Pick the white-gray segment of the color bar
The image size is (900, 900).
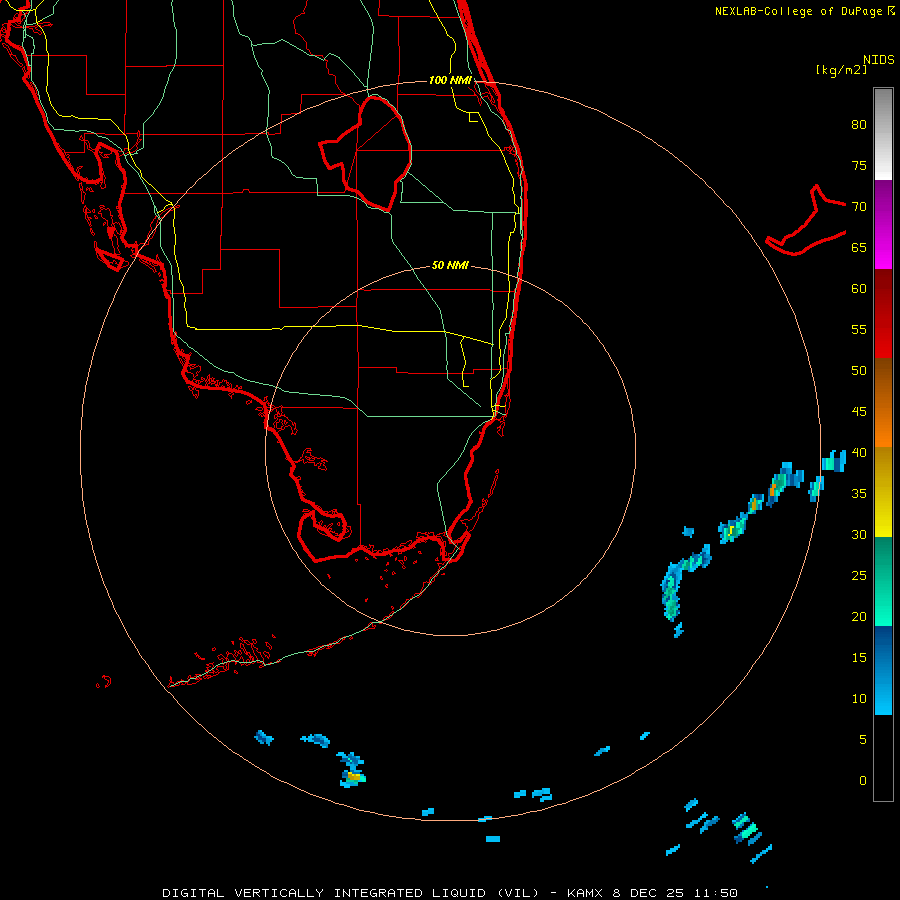pos(883,134)
